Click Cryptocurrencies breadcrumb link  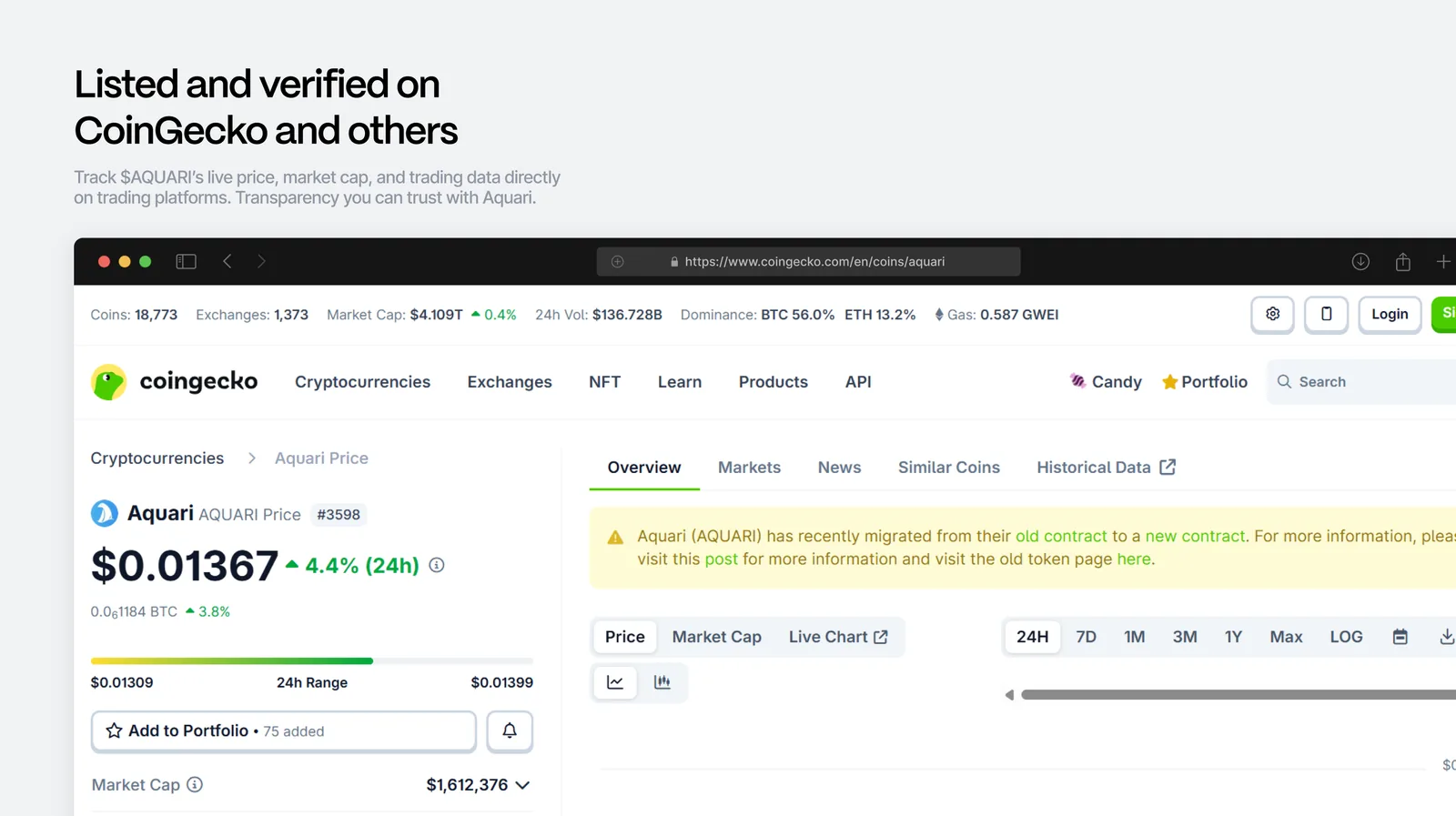[x=157, y=458]
